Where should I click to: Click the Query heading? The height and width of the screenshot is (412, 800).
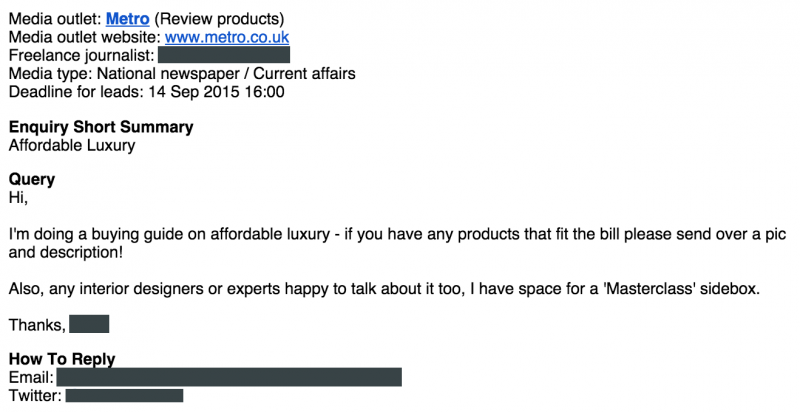[32, 179]
